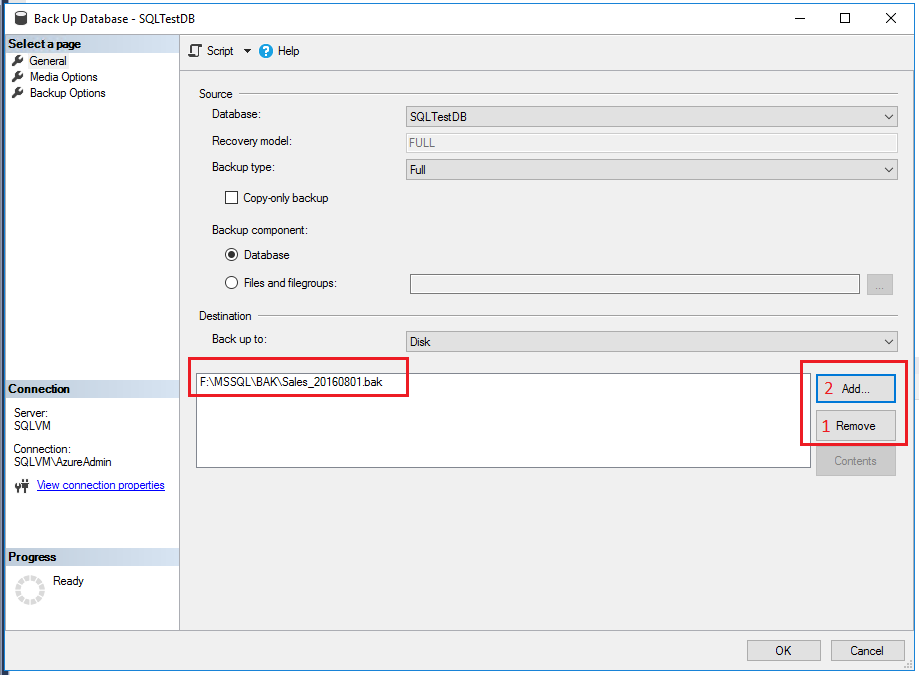Click the Remove button for the backup destination

(855, 425)
